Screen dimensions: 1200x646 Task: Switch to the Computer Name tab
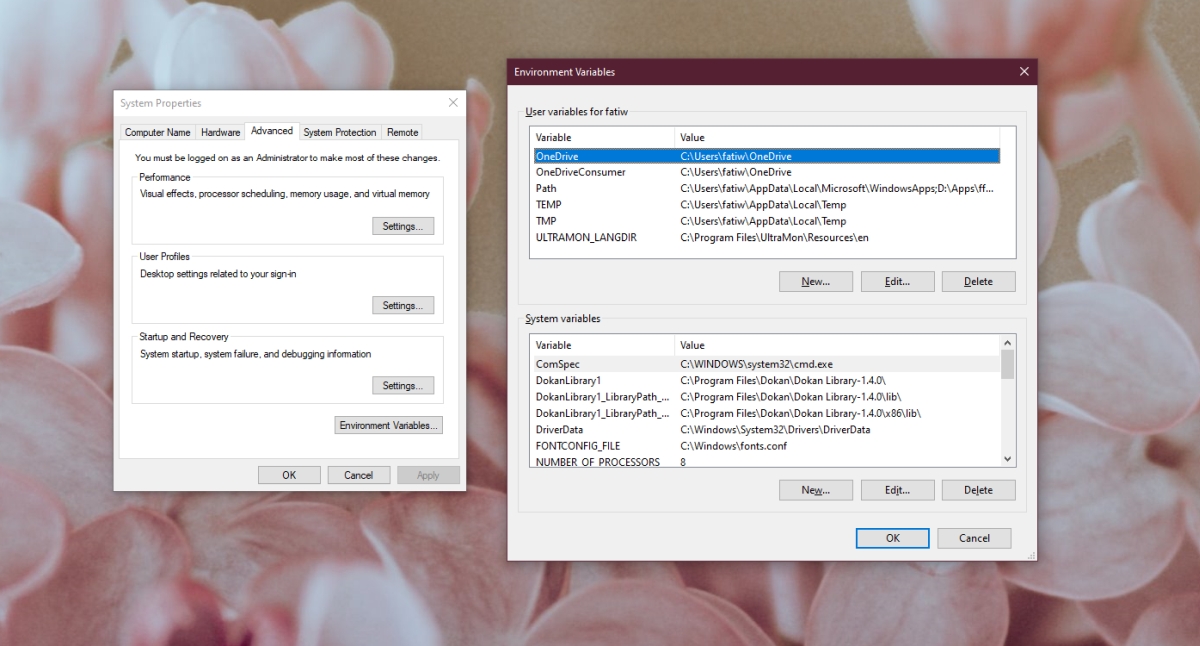[x=157, y=132]
